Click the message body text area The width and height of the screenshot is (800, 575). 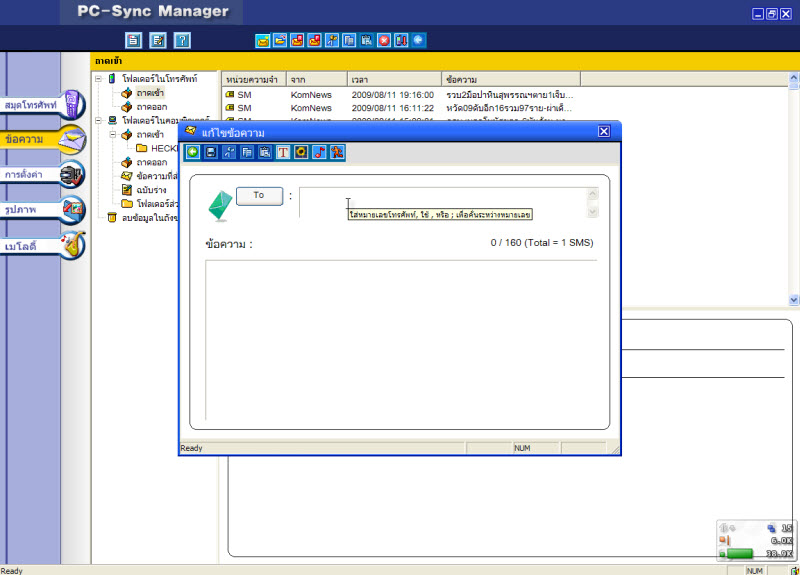[x=401, y=340]
